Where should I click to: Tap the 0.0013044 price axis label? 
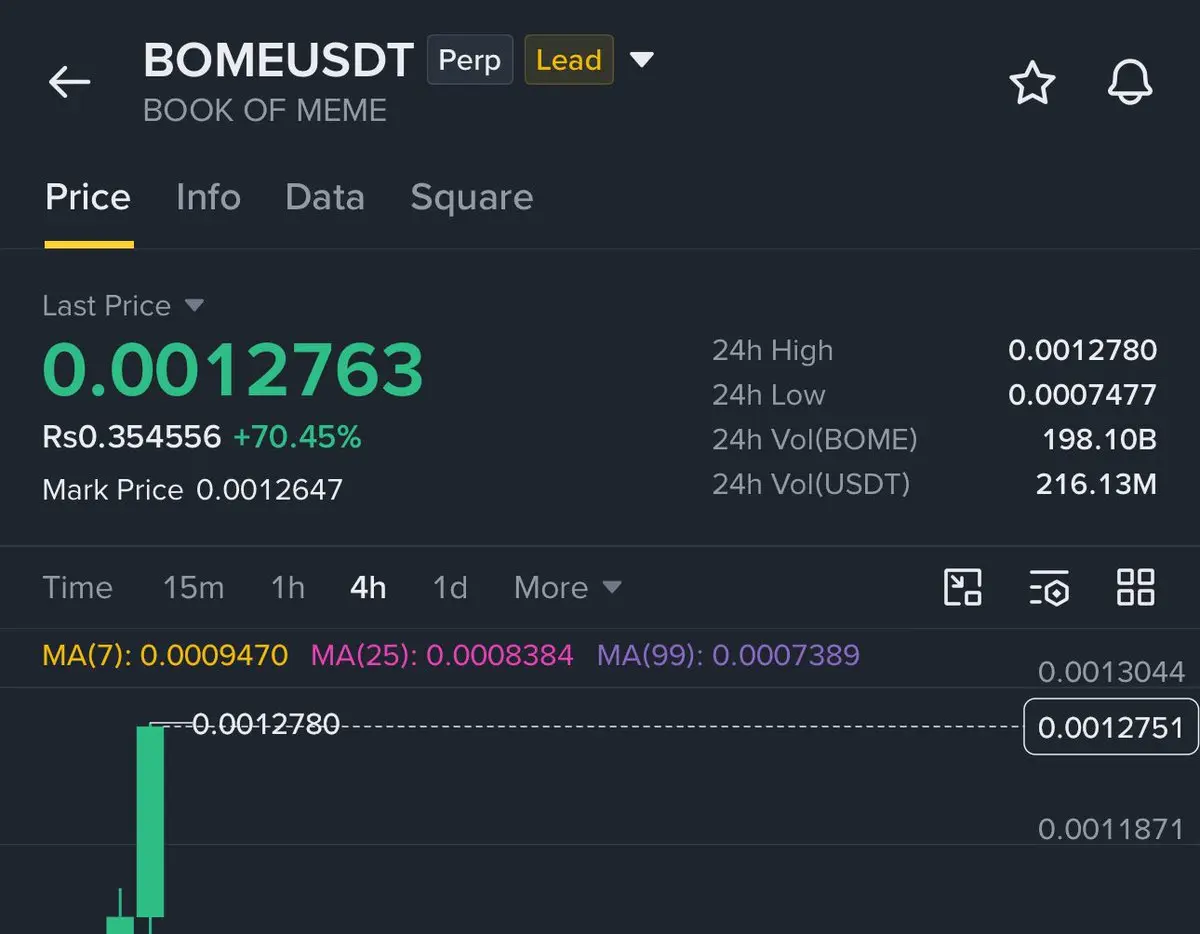pyautogui.click(x=1111, y=672)
